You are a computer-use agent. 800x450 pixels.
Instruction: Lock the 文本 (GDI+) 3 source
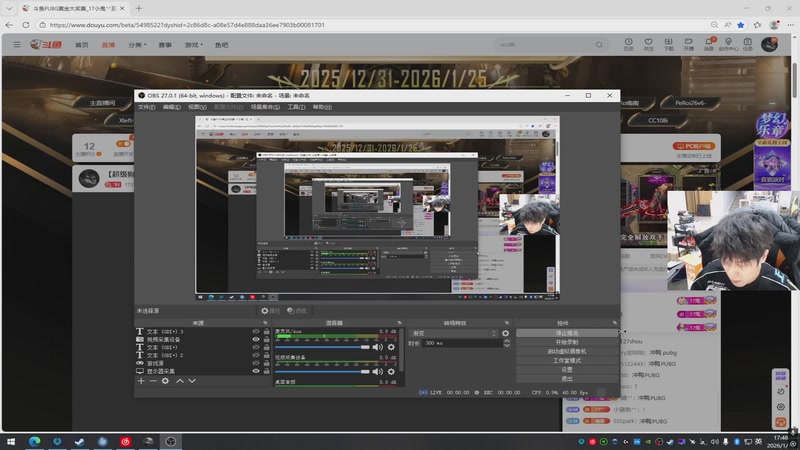266,332
